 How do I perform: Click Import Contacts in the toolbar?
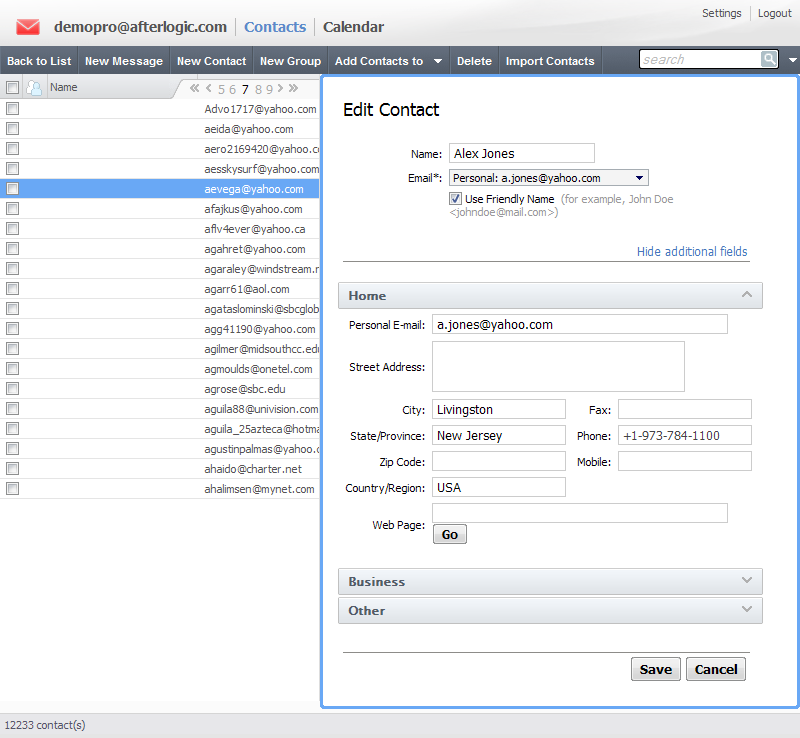click(550, 61)
